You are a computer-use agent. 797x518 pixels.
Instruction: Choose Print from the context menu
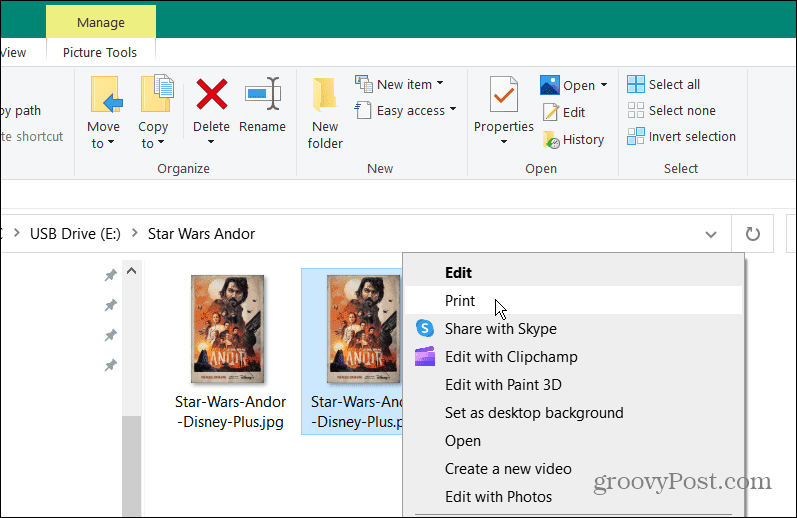574,300
